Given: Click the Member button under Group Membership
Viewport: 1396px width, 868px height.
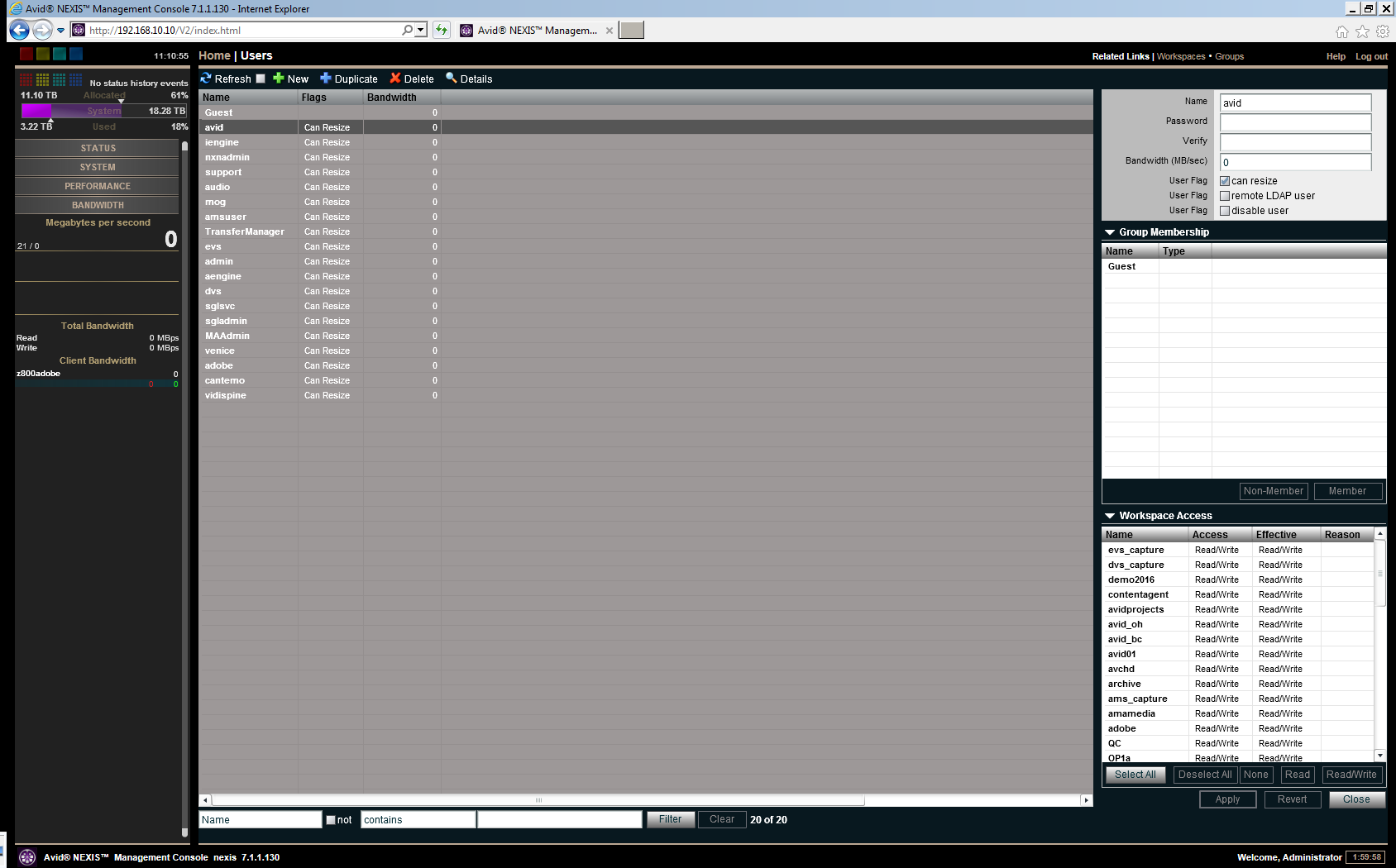Looking at the screenshot, I should 1347,491.
